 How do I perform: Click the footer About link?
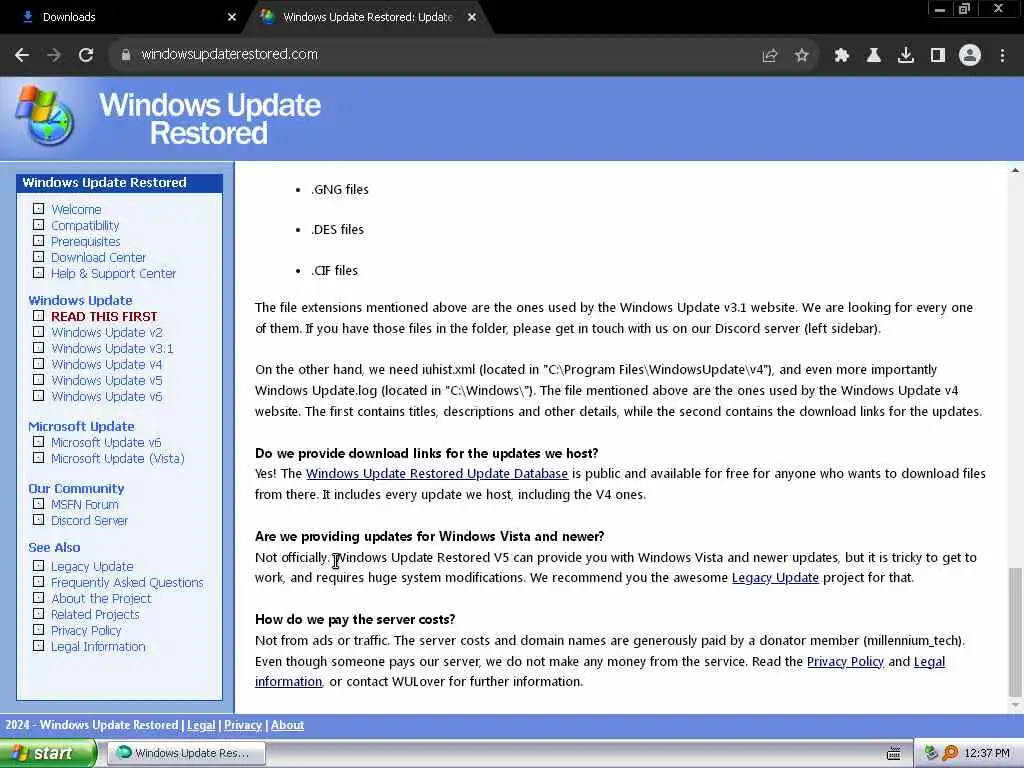pyautogui.click(x=287, y=725)
